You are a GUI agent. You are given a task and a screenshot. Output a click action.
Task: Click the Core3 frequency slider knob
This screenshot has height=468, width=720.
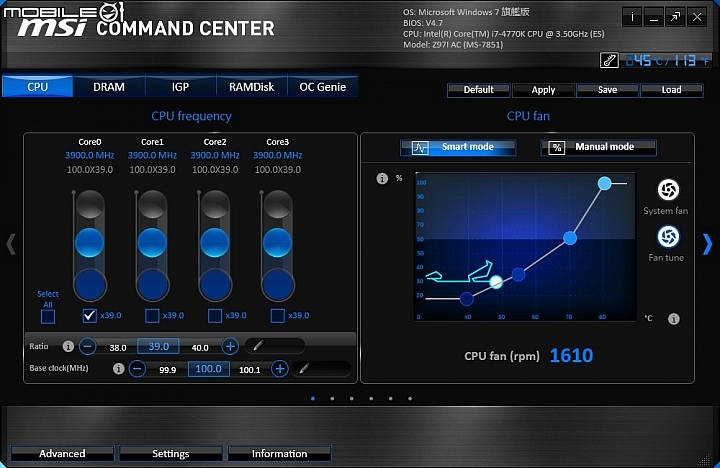click(x=277, y=242)
